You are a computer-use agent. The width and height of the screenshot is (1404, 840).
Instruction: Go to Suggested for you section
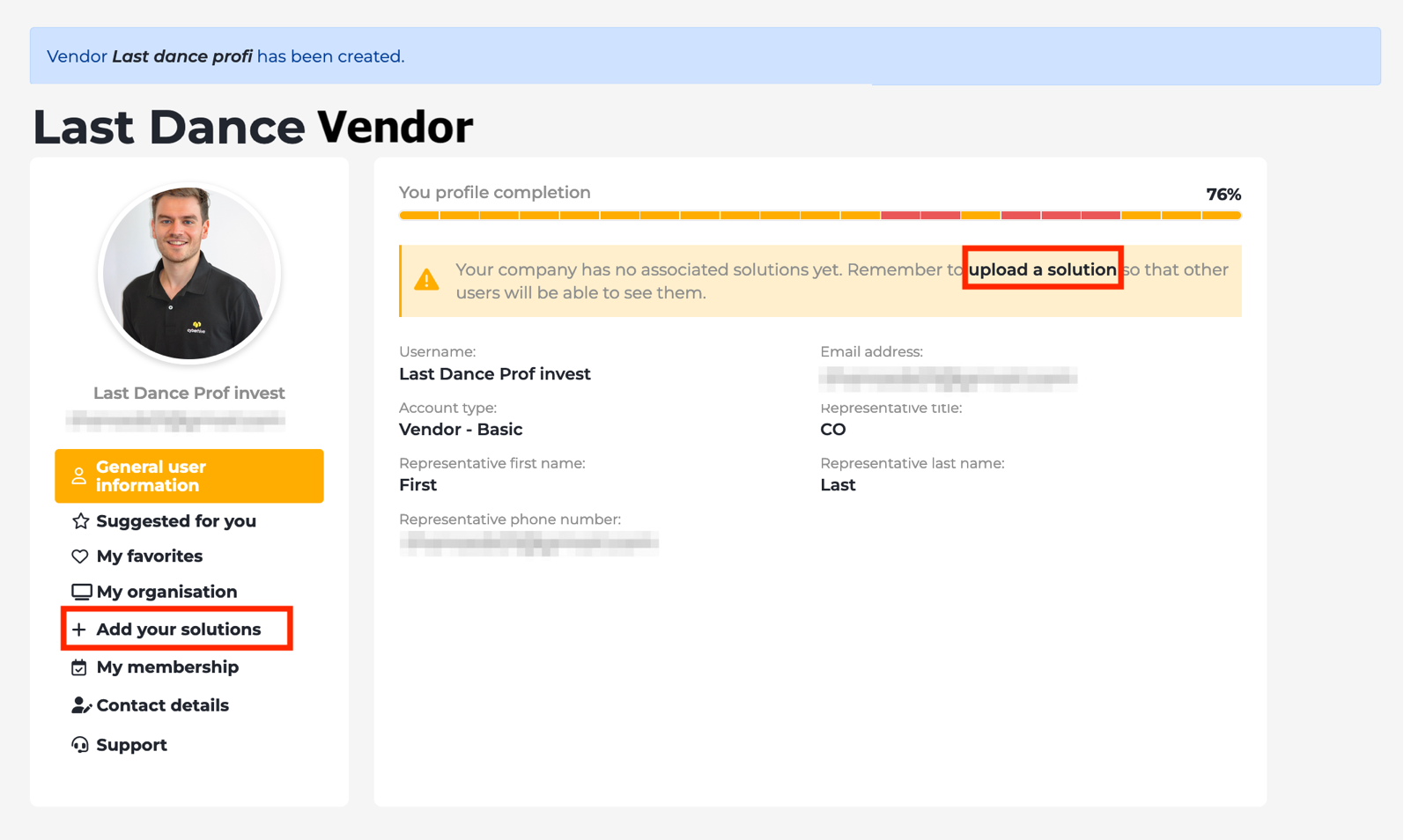point(176,521)
